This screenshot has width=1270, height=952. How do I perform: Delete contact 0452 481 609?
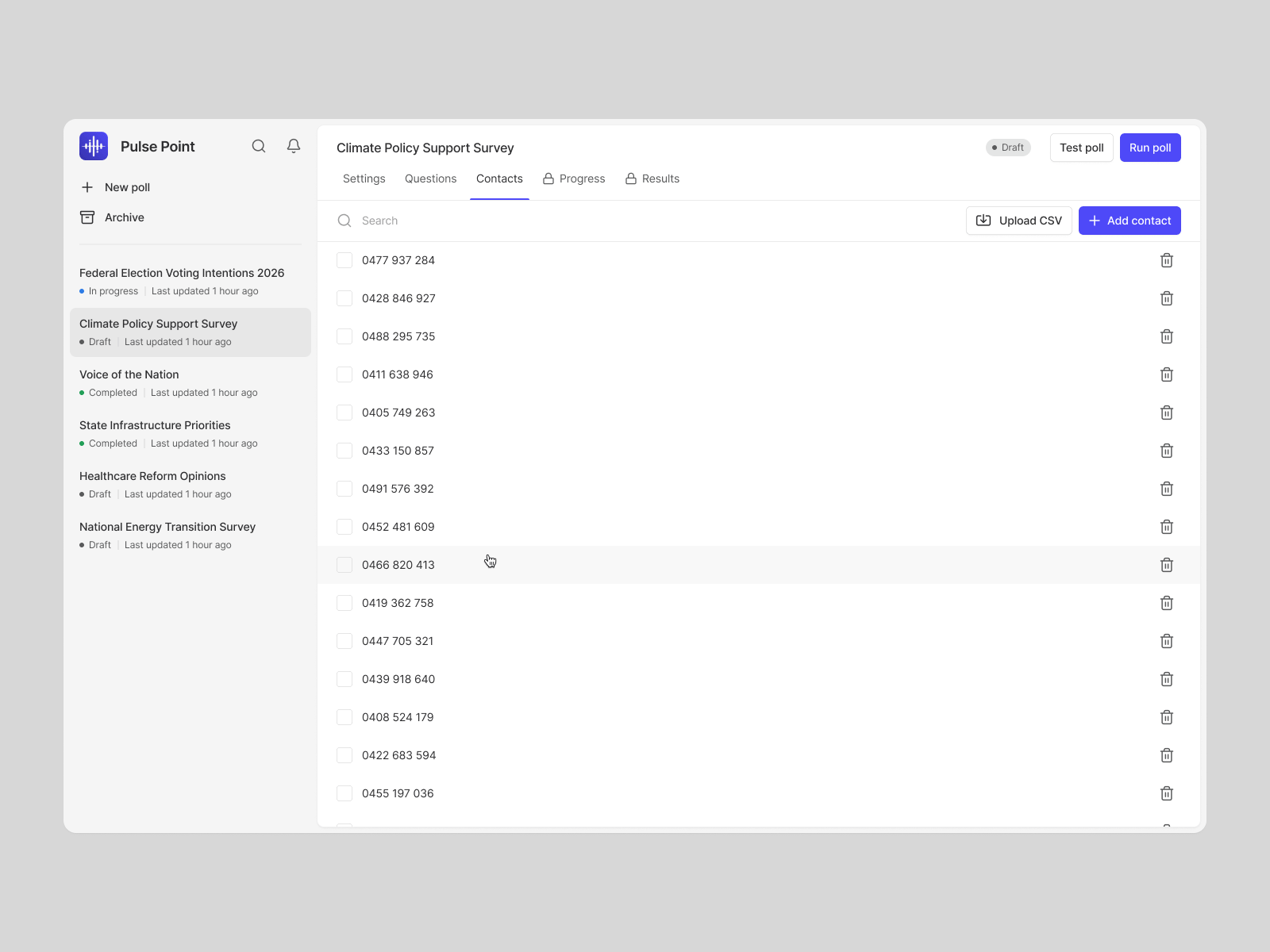click(1167, 527)
